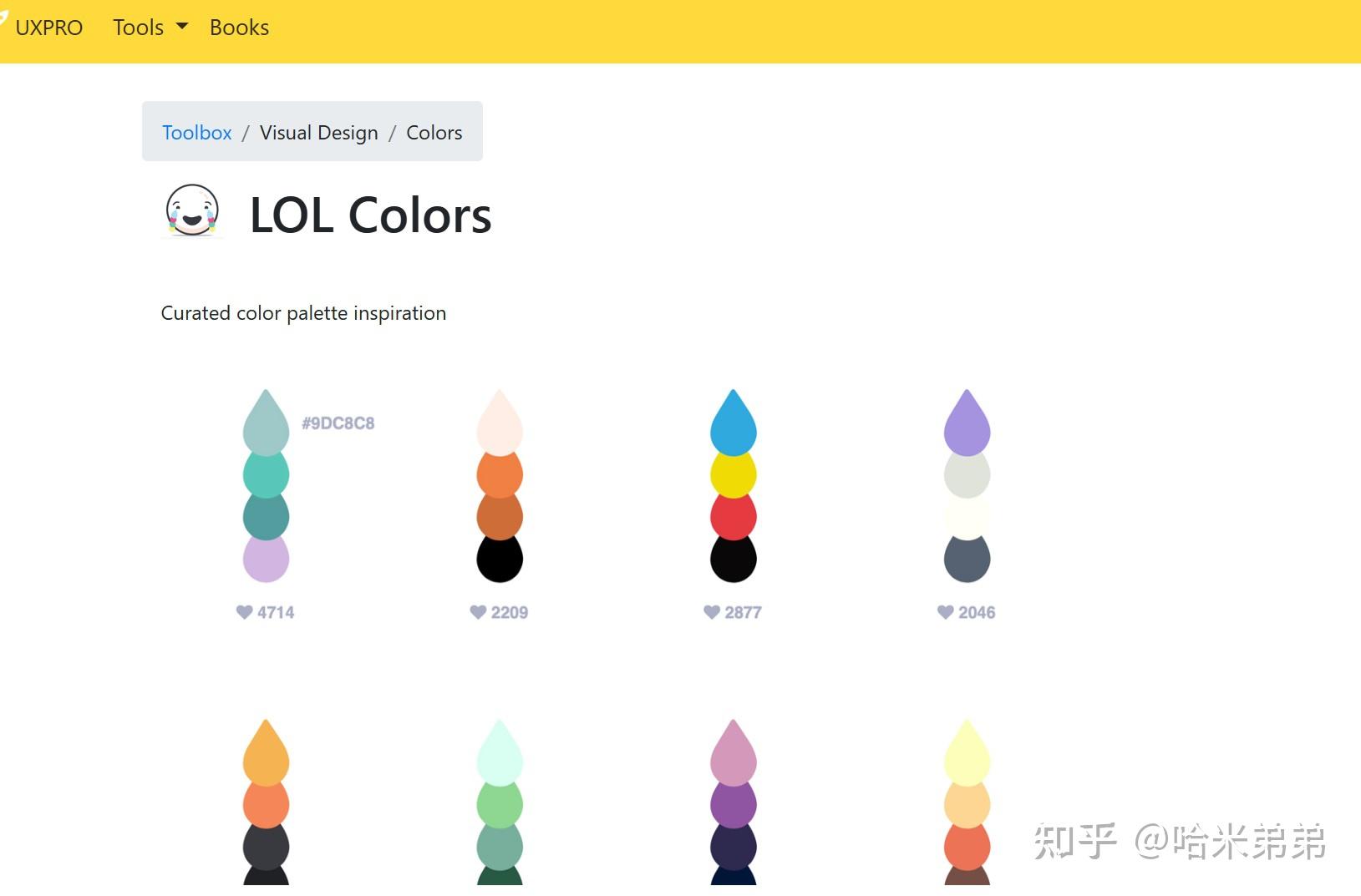The height and width of the screenshot is (896, 1361).
Task: Pick the light gray drop in the 2046 palette
Action: click(967, 475)
